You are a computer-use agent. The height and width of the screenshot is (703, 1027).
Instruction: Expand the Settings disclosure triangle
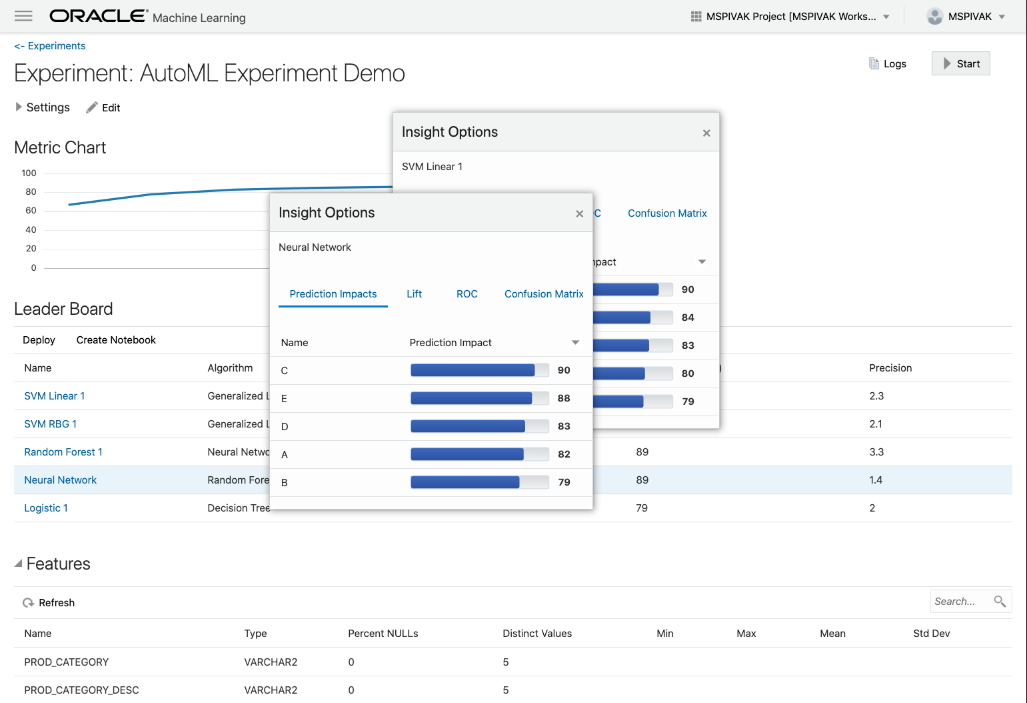[x=18, y=107]
